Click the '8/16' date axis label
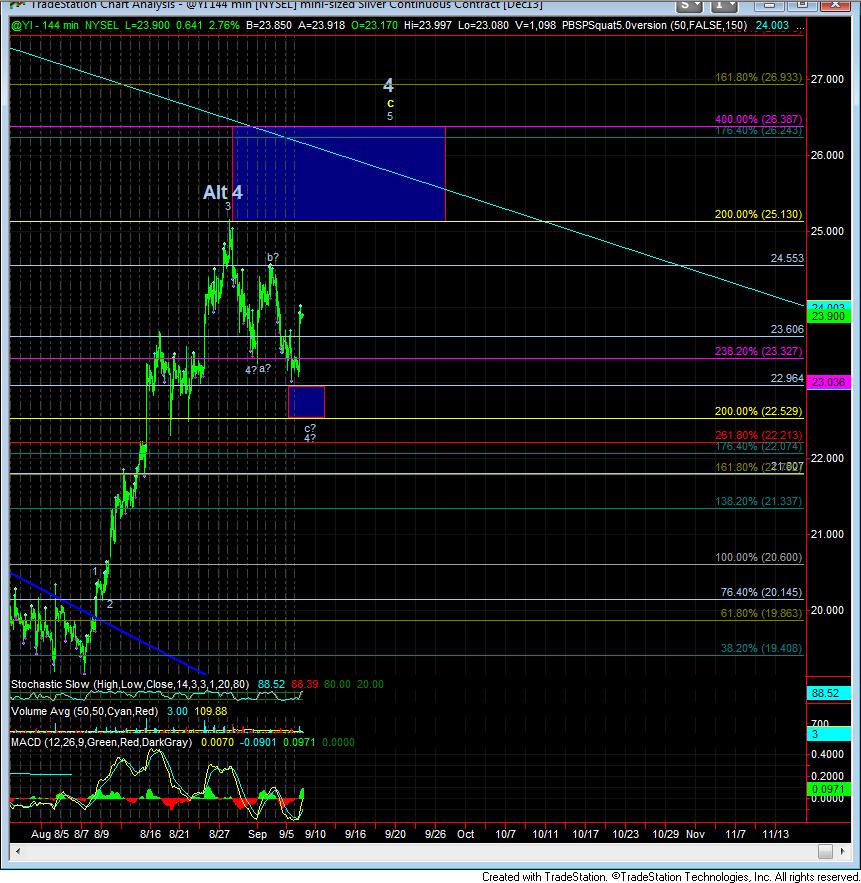The height and width of the screenshot is (883, 861). (150, 835)
